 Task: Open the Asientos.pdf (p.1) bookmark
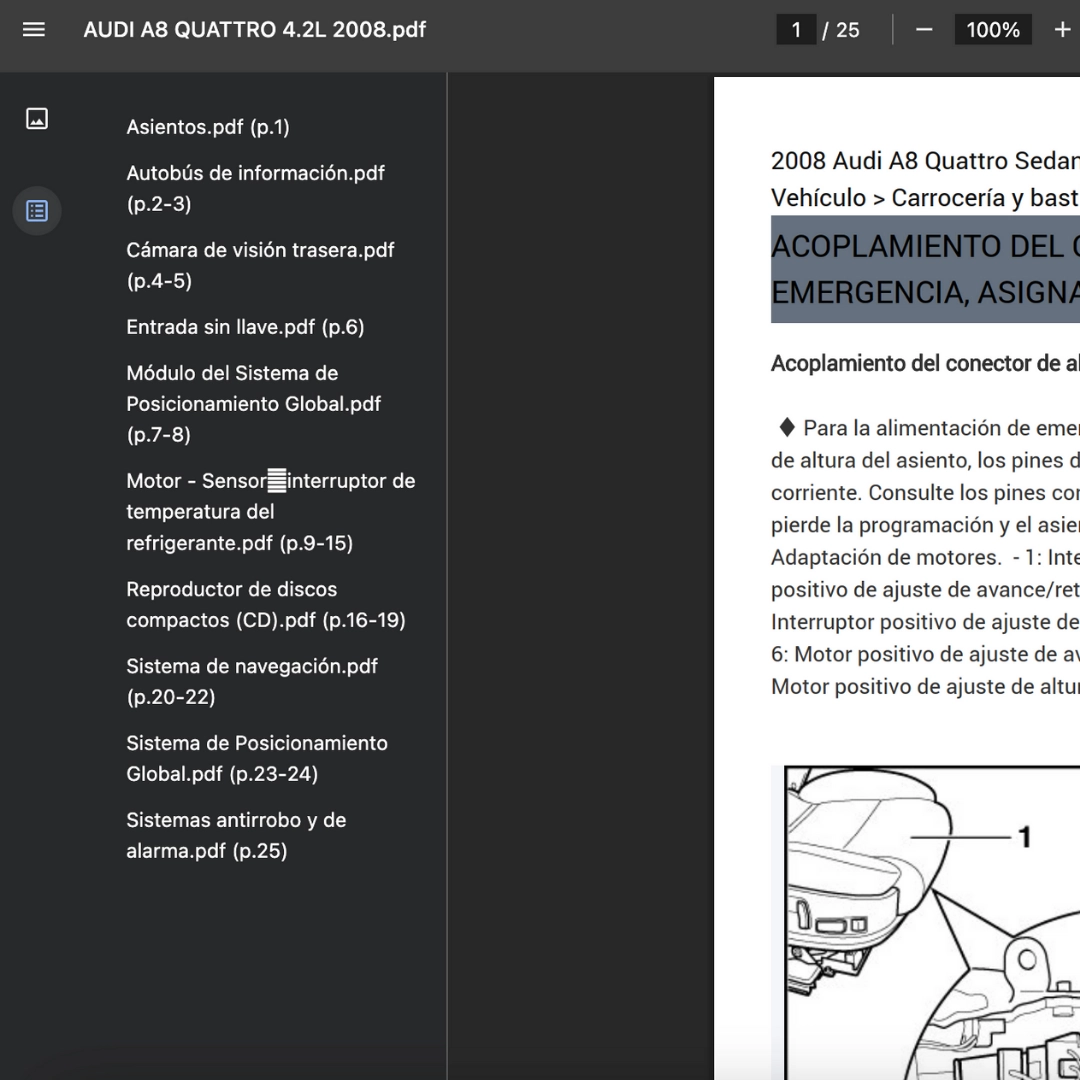(208, 127)
